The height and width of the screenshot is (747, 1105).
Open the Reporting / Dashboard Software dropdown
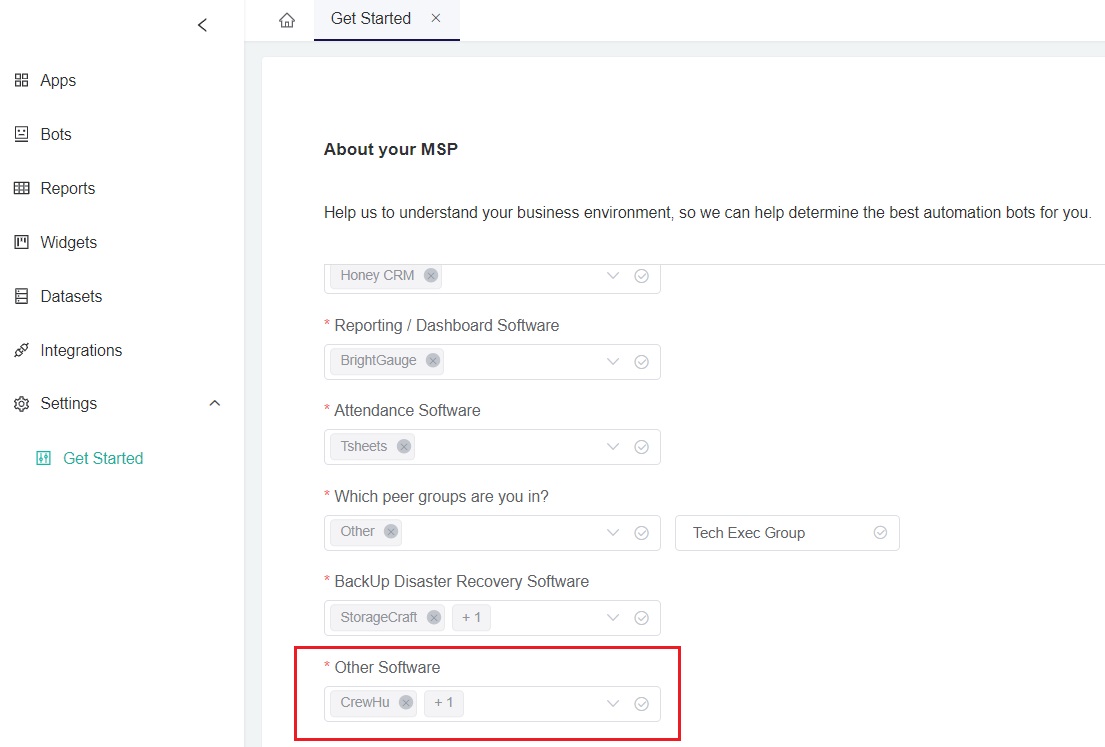coord(613,361)
